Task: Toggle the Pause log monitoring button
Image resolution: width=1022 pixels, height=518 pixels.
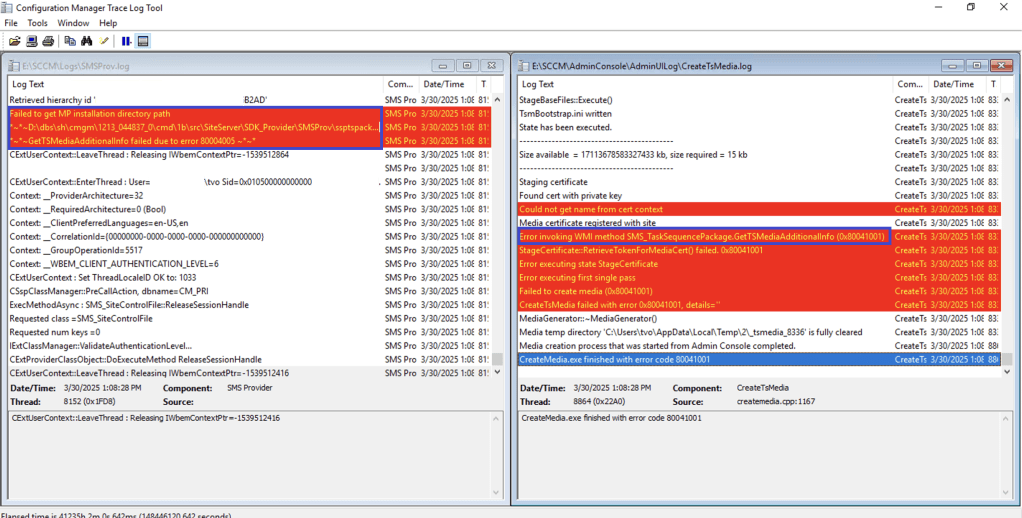Action: [x=126, y=41]
